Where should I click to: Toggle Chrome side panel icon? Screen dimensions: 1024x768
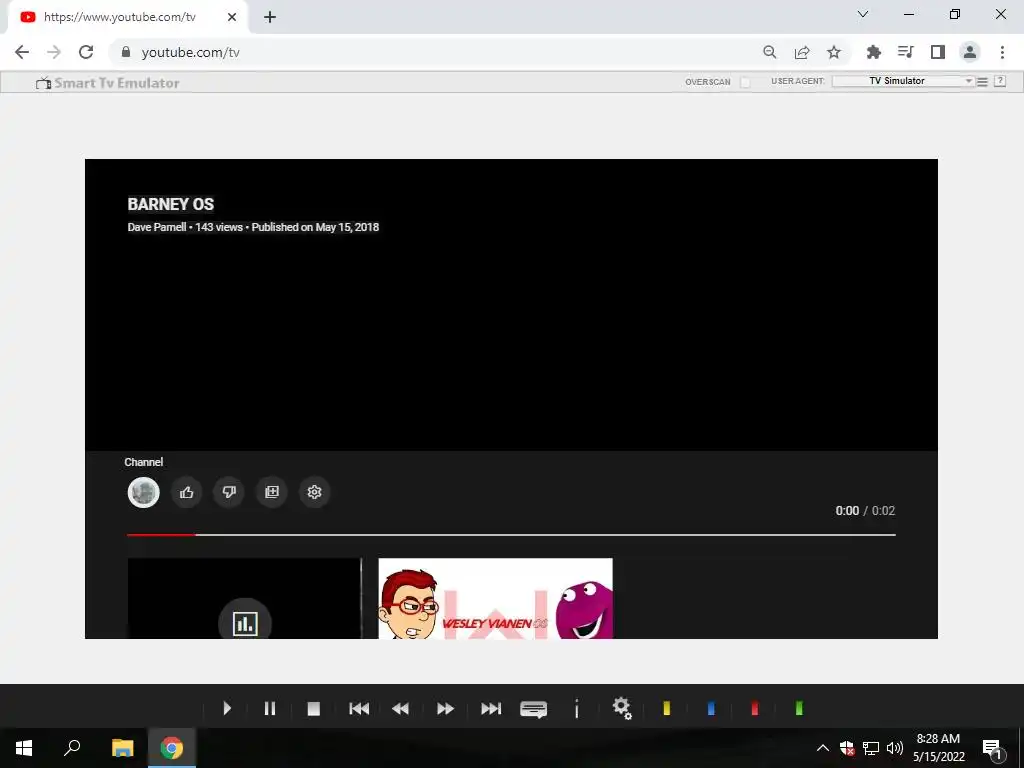point(938,52)
